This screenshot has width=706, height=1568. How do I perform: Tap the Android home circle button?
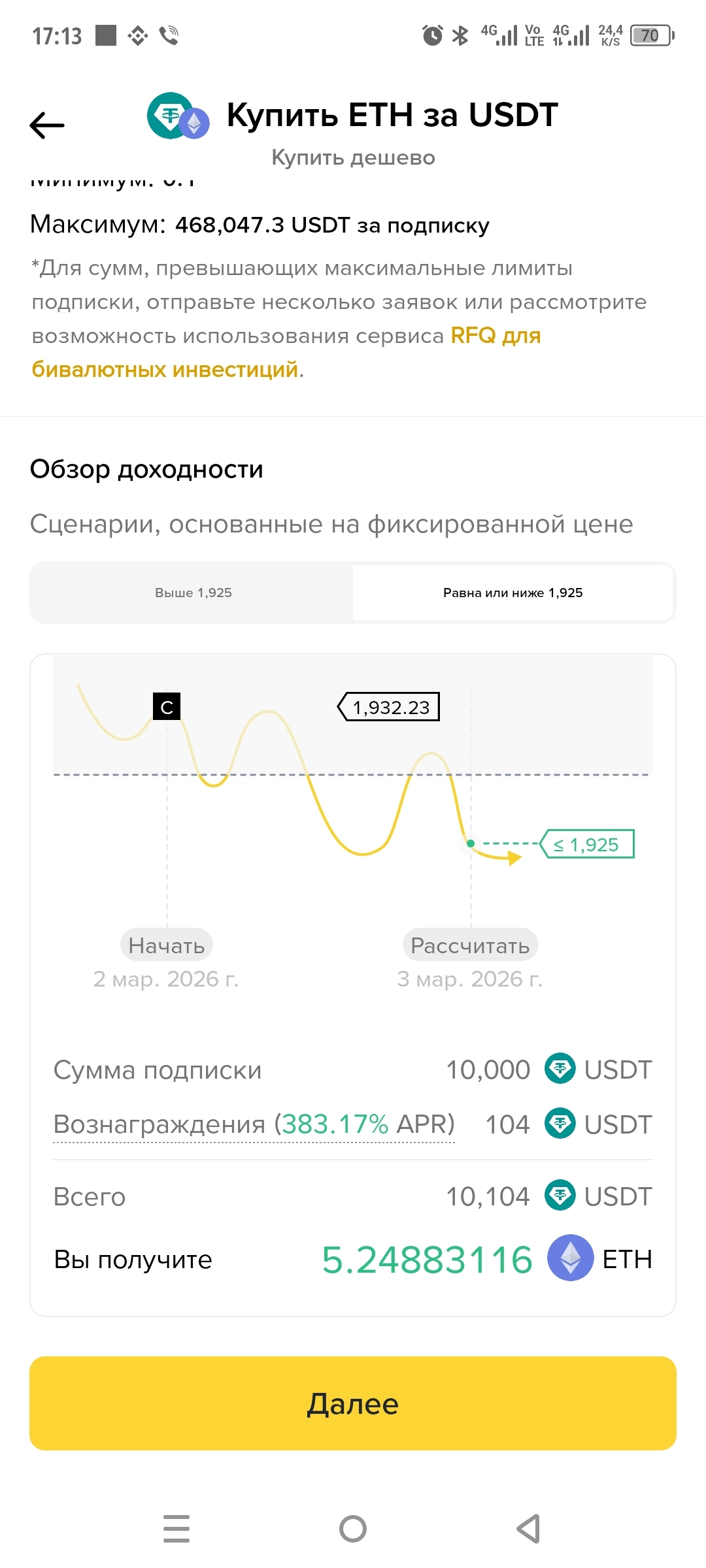pyautogui.click(x=353, y=1529)
